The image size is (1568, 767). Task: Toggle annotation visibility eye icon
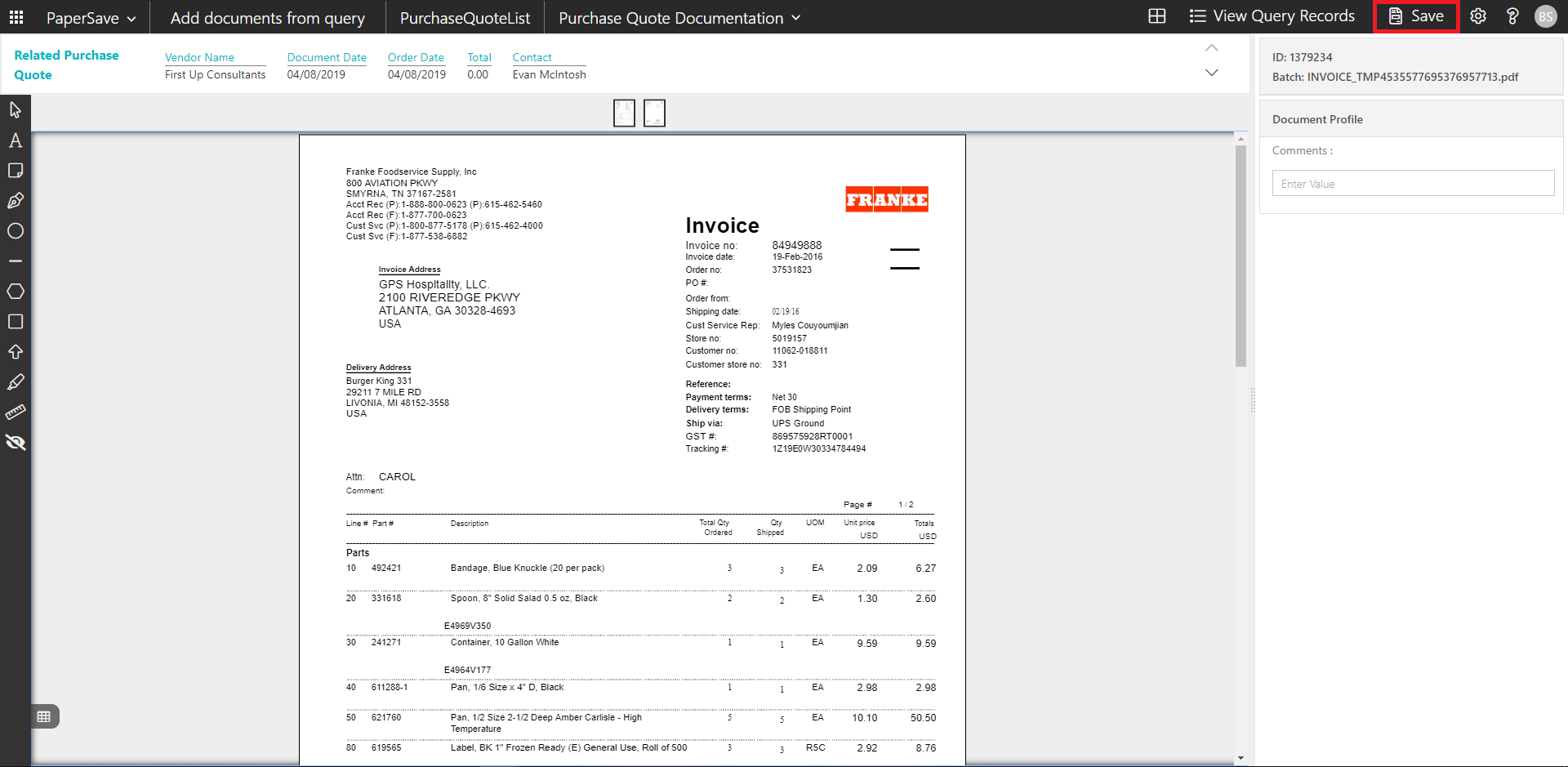(x=16, y=443)
